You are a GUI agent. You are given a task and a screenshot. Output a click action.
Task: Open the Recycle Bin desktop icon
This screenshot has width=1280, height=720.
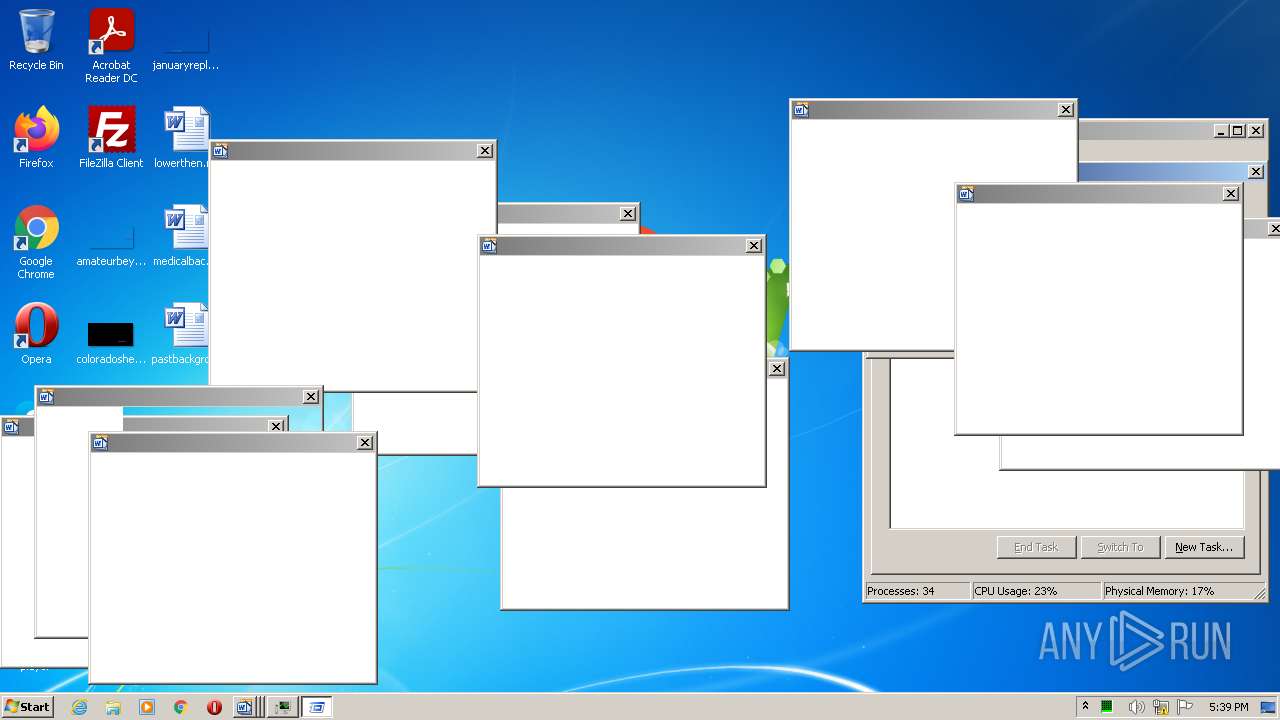click(36, 40)
